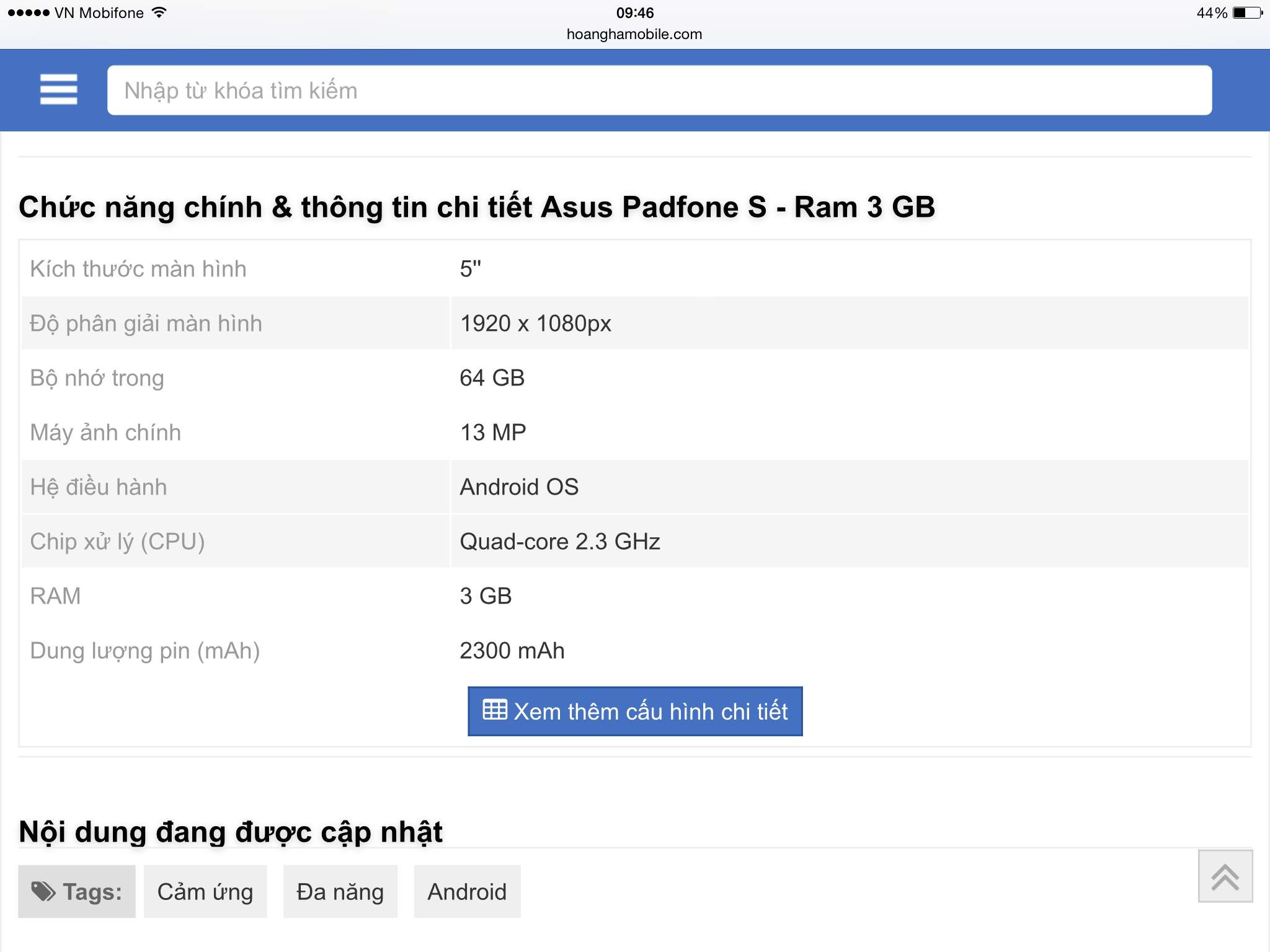Tap the 44% battery percentage
This screenshot has height=952, width=1270.
click(1212, 12)
